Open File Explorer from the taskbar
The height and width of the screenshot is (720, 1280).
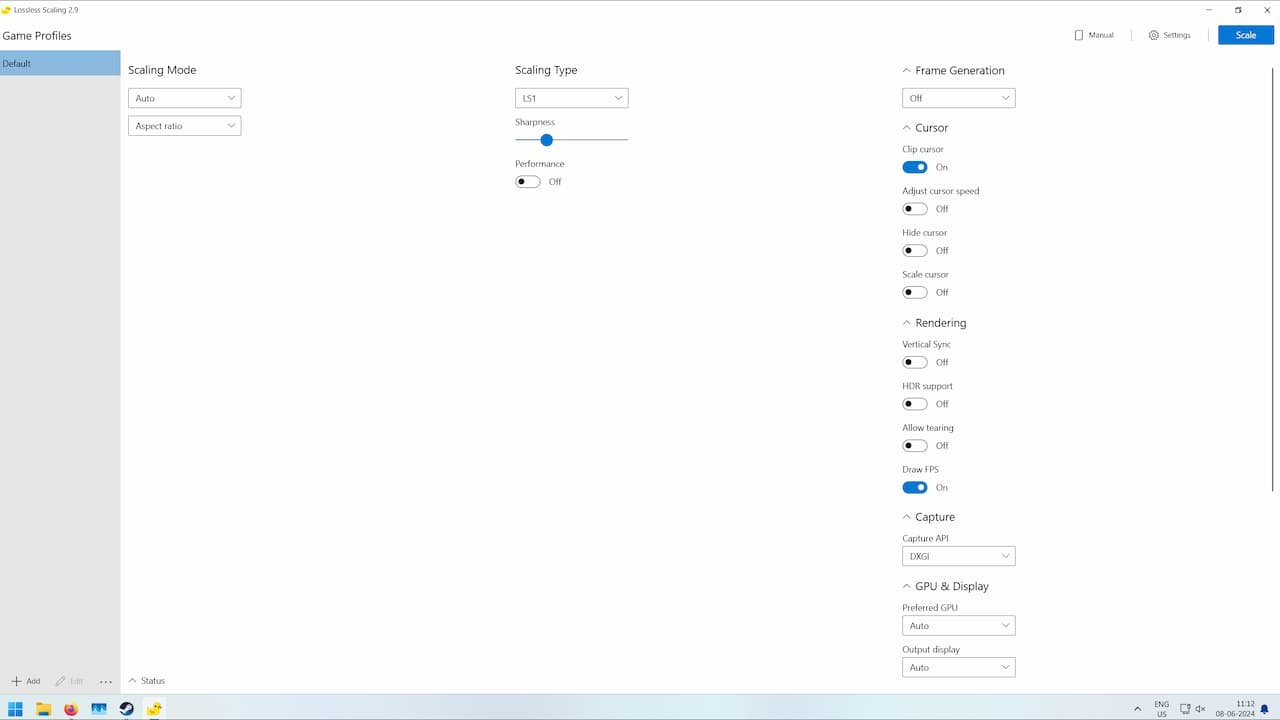coord(43,709)
